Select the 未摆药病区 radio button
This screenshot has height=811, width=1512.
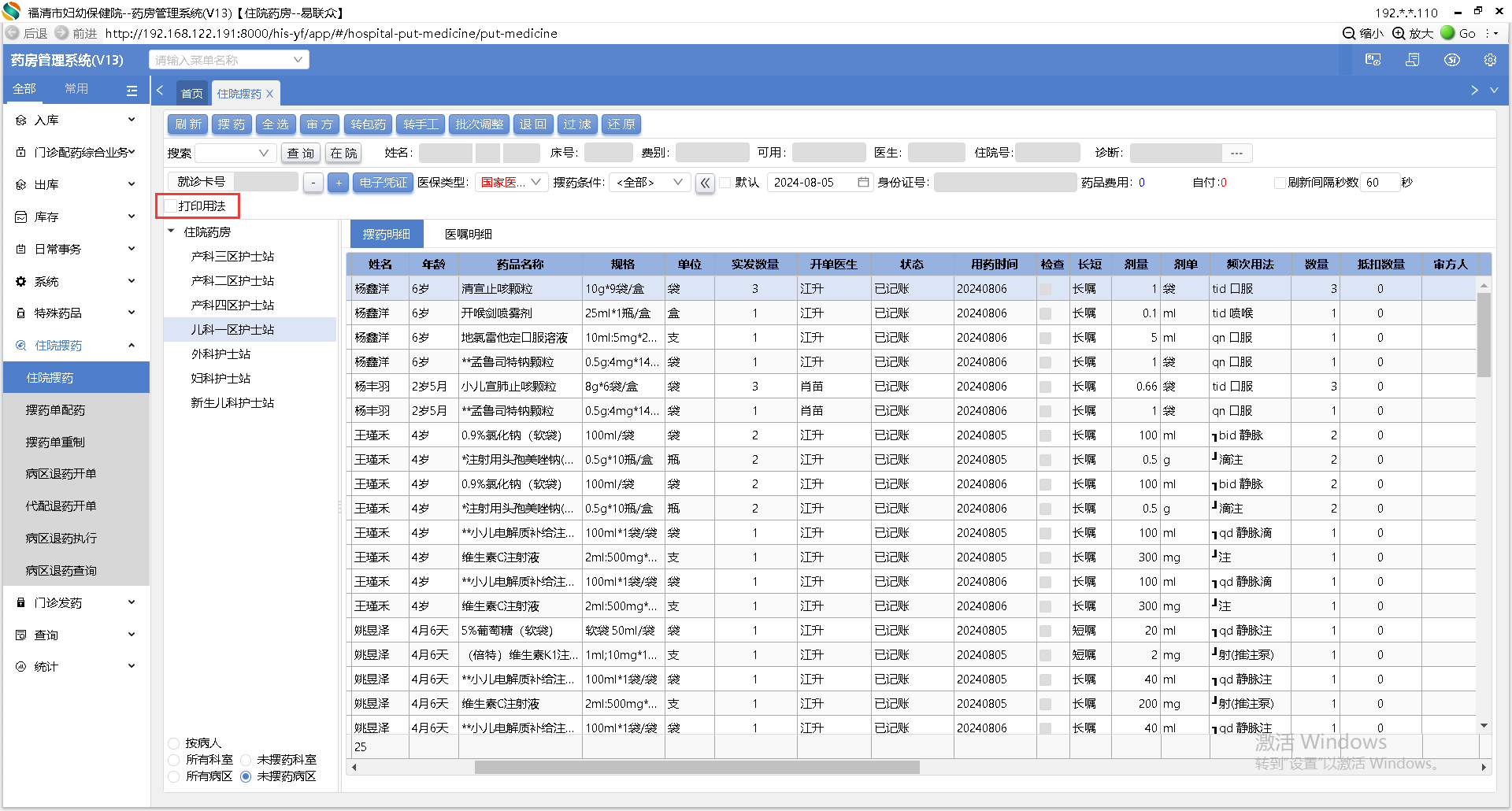246,776
